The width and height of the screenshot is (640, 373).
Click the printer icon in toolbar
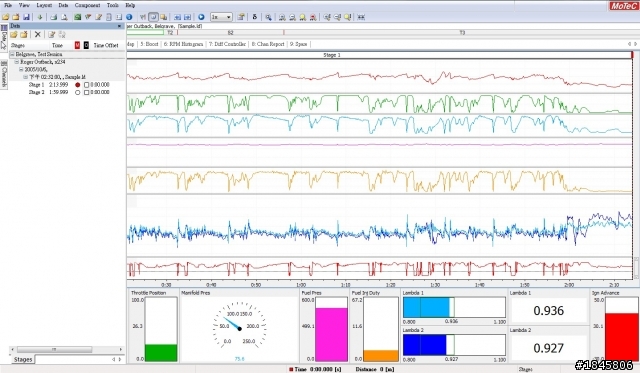[53, 17]
